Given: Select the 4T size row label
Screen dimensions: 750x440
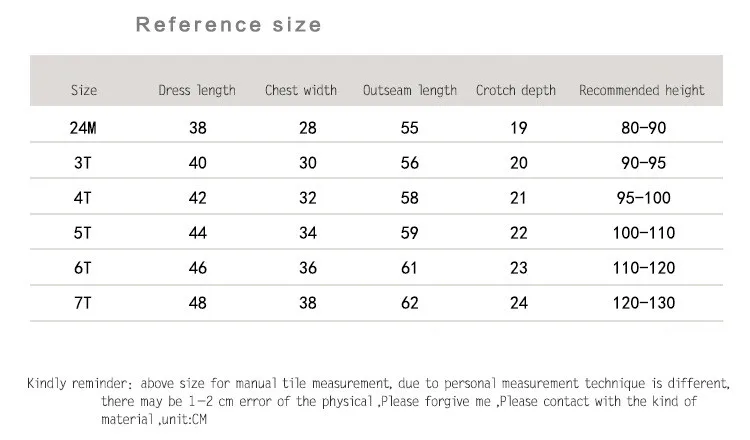Looking at the screenshot, I should coord(82,198).
